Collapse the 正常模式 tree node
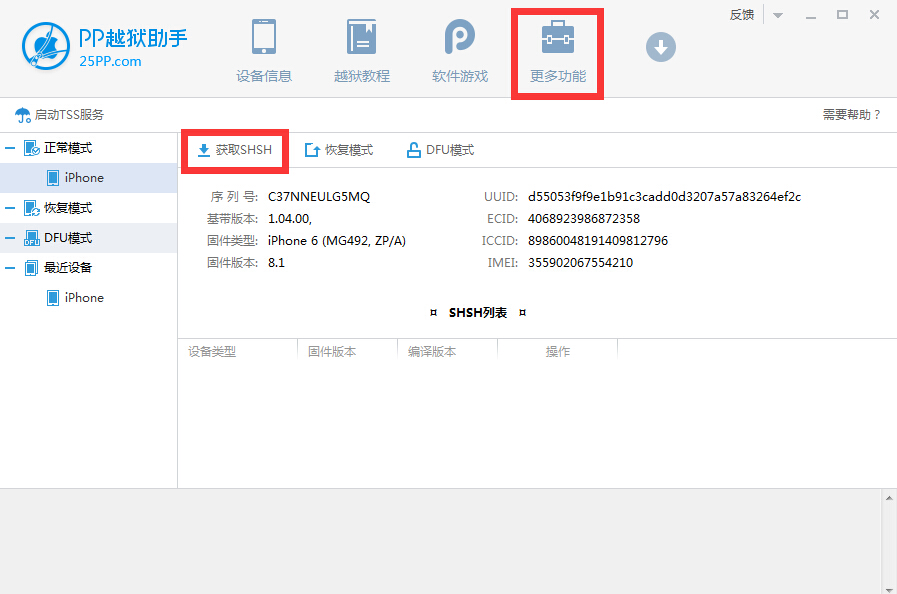The width and height of the screenshot is (897, 594). [10, 148]
